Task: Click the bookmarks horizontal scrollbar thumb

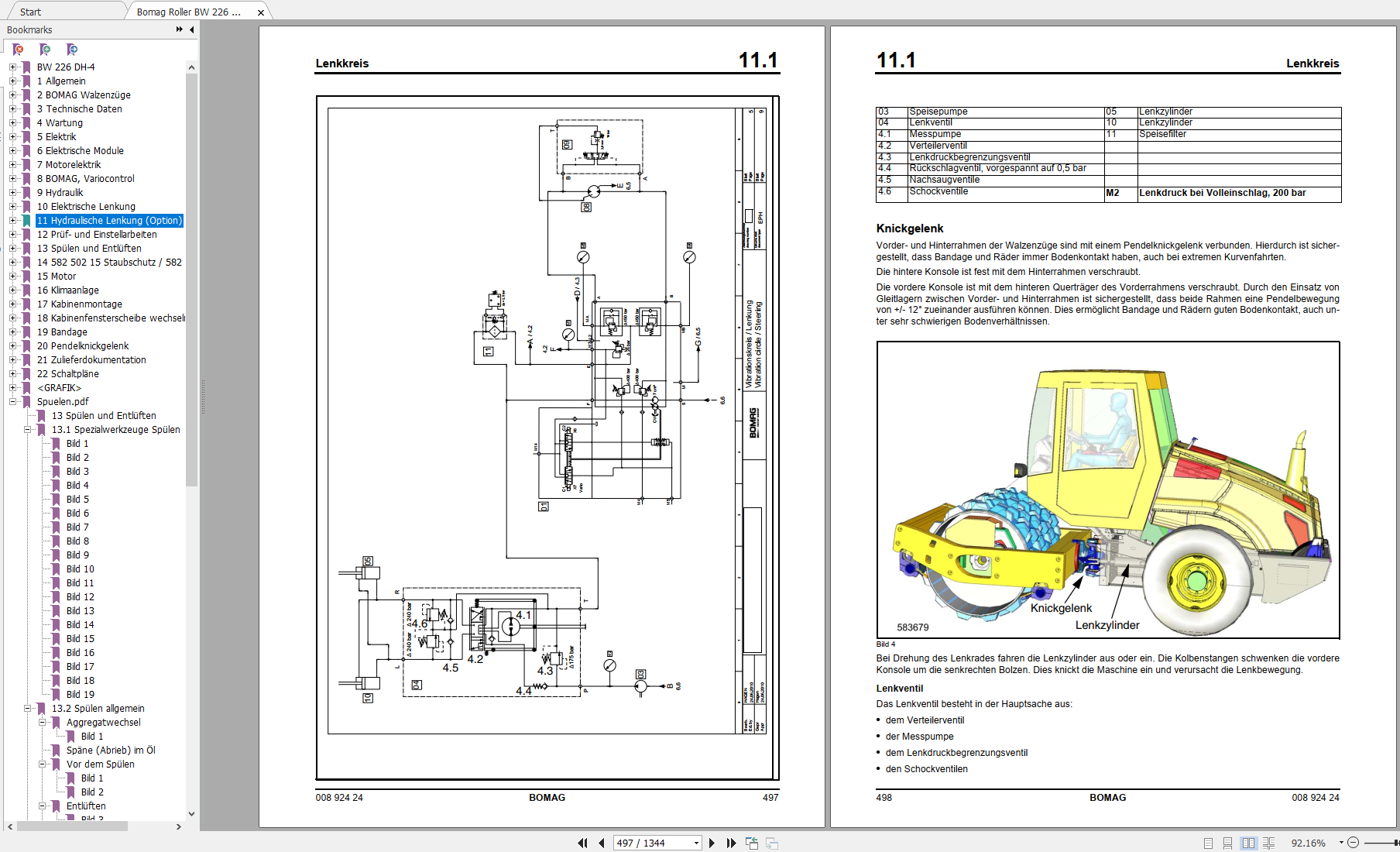Action: 72,826
